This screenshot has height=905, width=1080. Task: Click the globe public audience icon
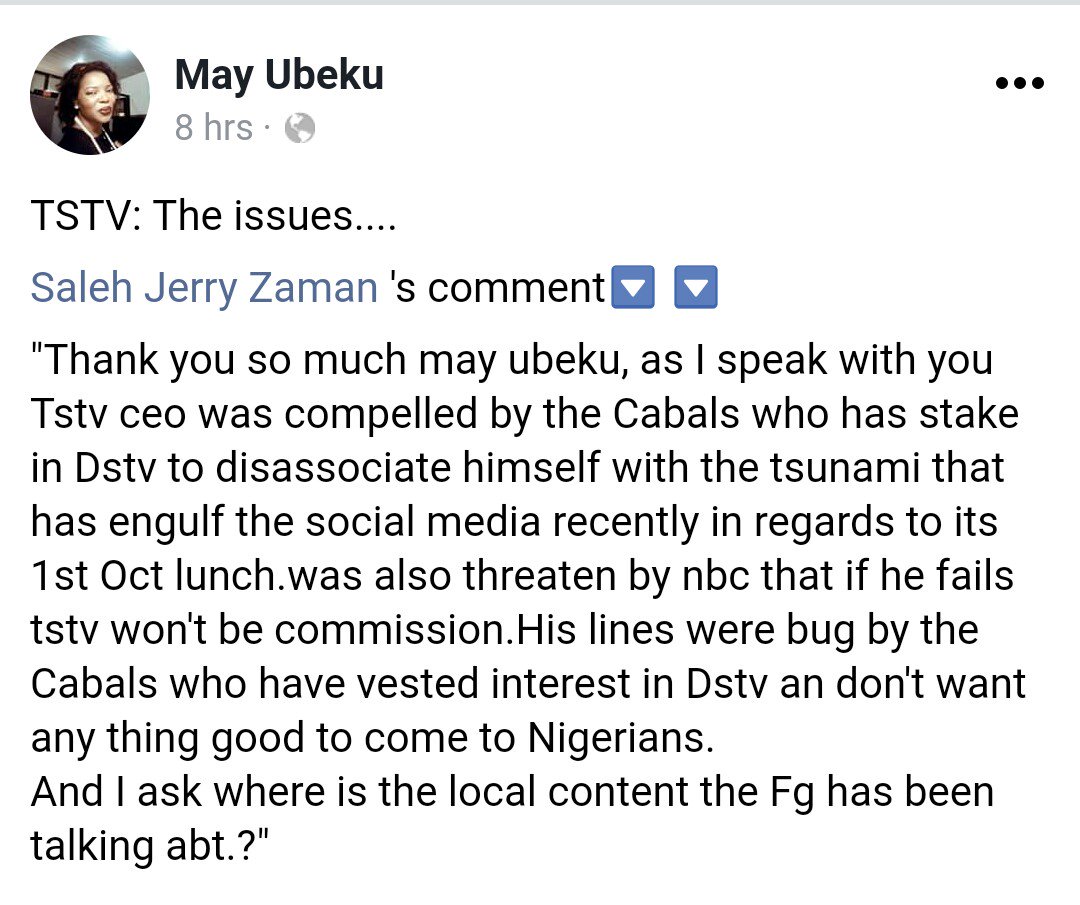pos(300,128)
